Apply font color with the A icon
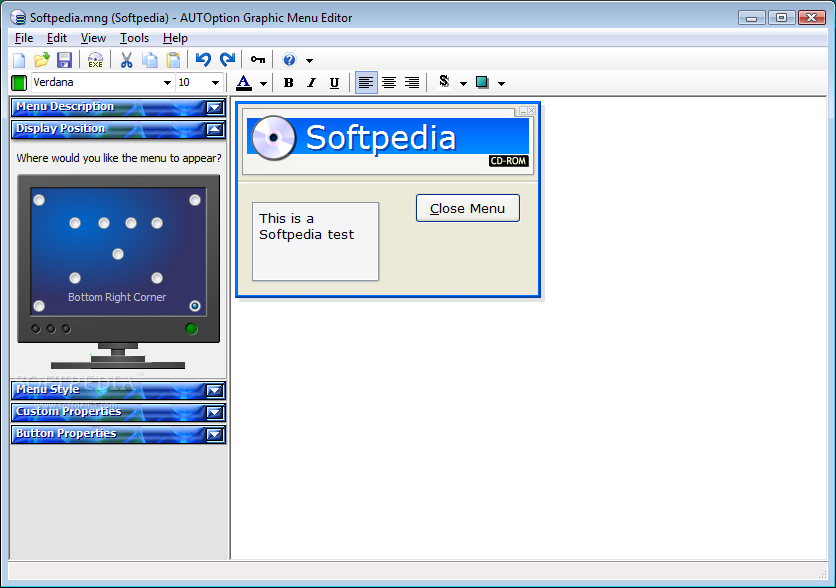Image resolution: width=836 pixels, height=588 pixels. [244, 83]
